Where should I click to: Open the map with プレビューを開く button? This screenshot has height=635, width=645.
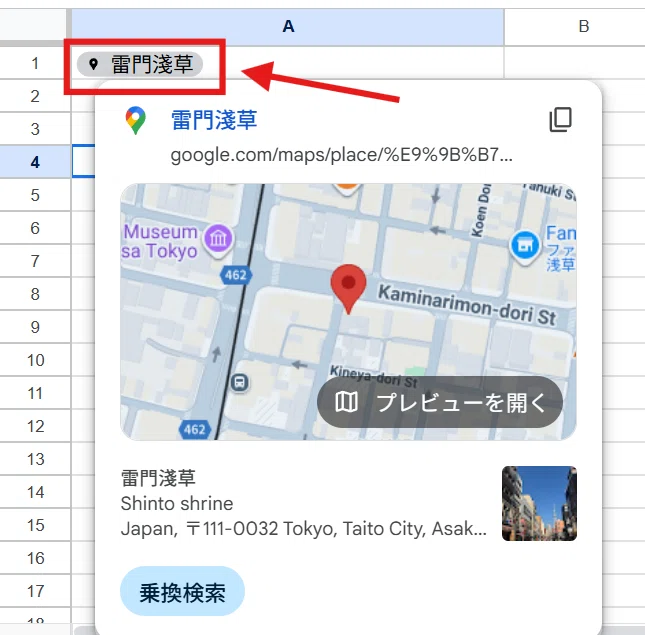click(x=440, y=402)
